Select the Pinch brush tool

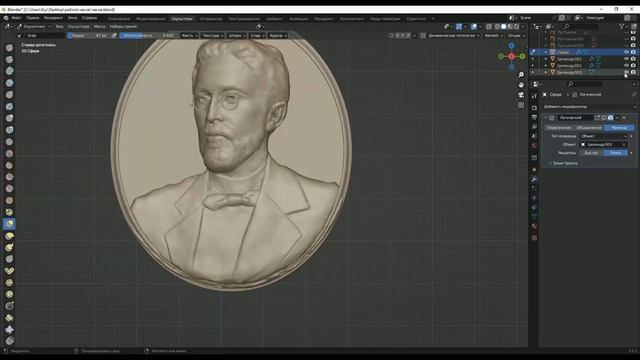coord(9,212)
